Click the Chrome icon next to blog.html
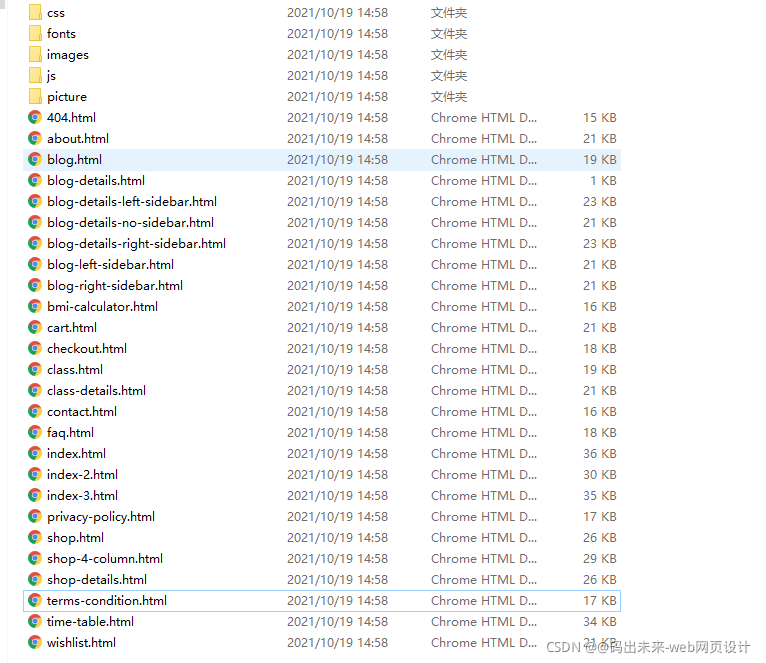This screenshot has height=663, width=766. (35, 159)
